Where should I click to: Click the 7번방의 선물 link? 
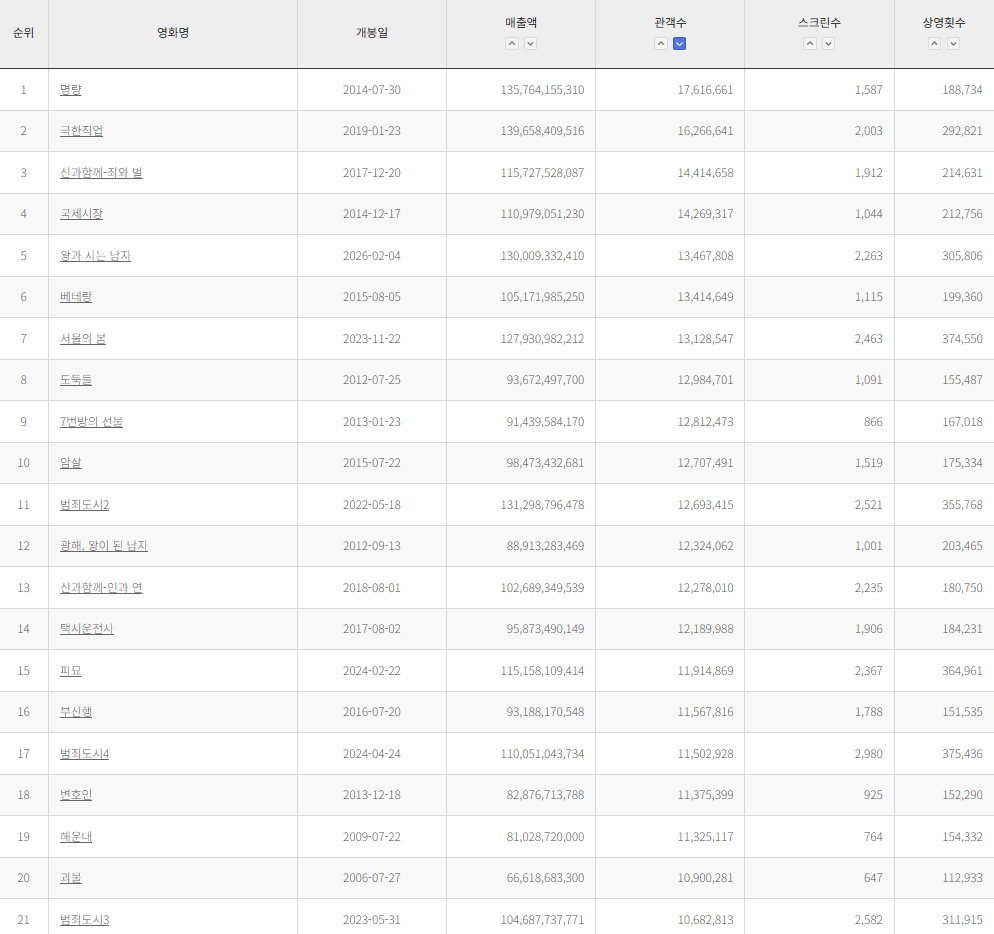point(91,422)
